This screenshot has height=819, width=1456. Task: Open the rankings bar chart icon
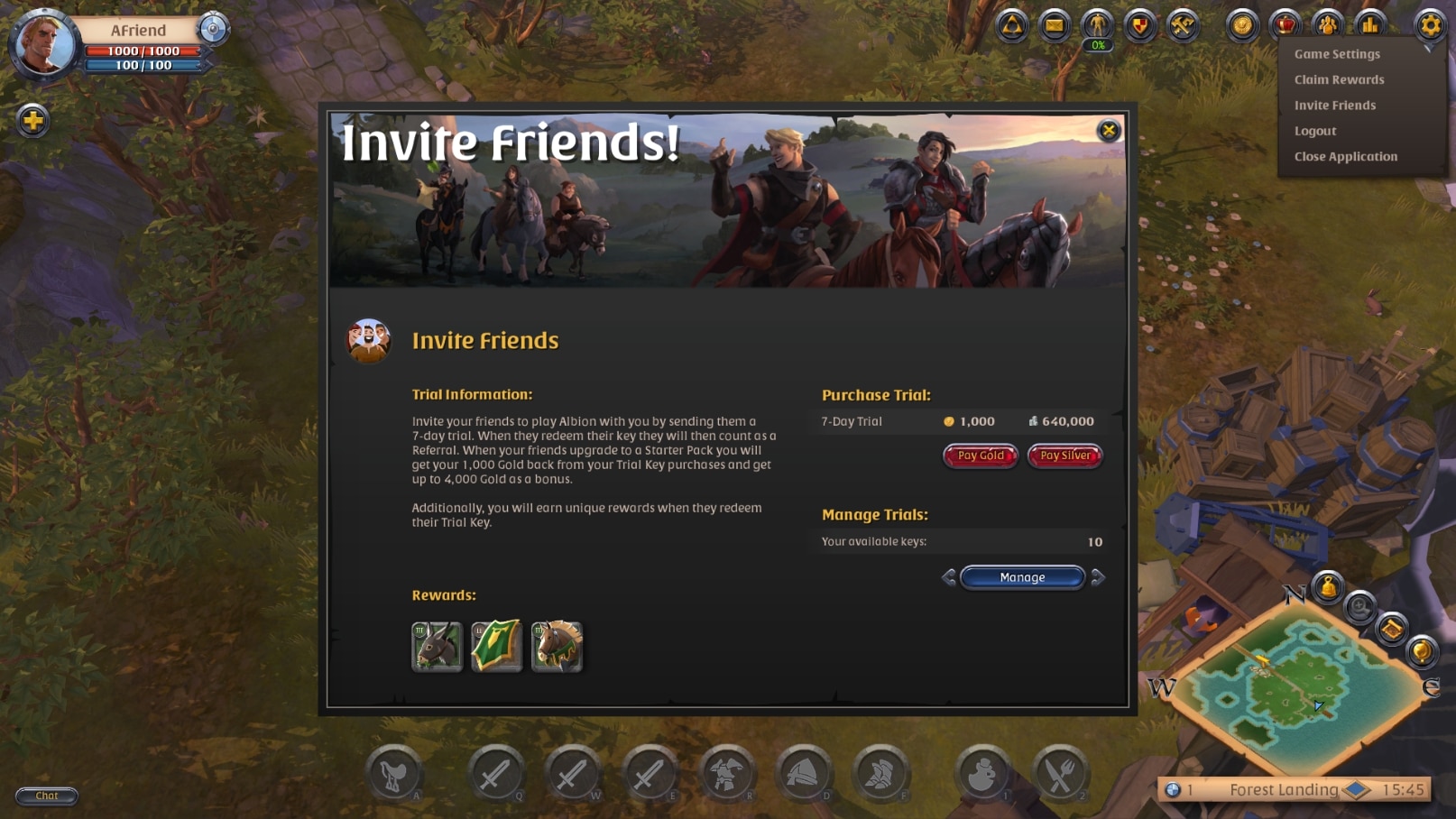1370,26
